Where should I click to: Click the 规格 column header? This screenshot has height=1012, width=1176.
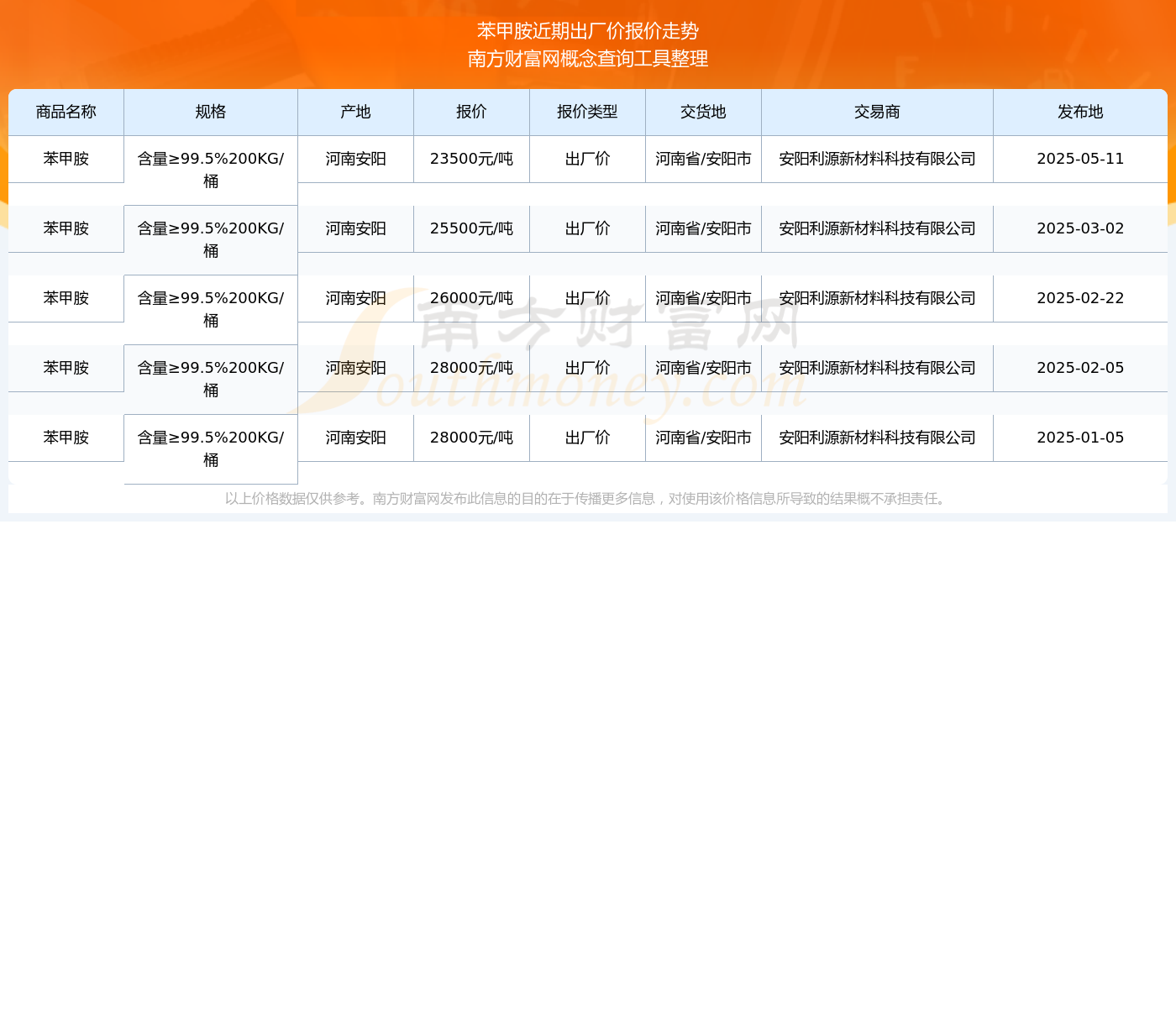(211, 112)
